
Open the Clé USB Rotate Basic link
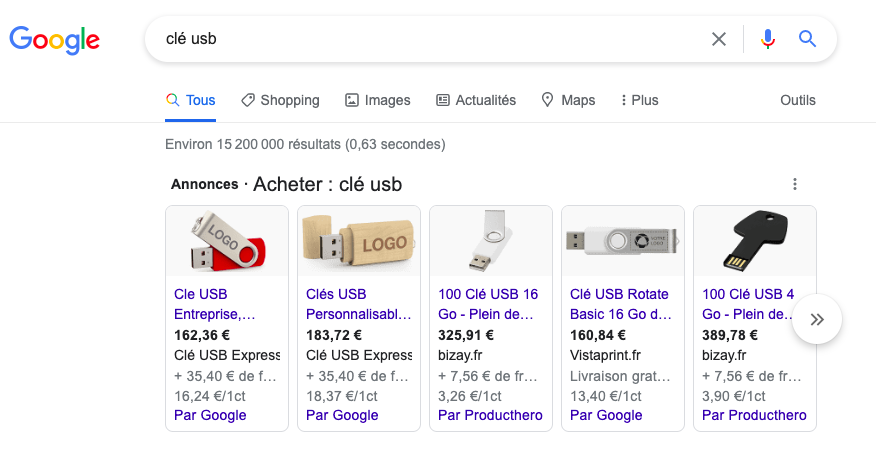(620, 304)
